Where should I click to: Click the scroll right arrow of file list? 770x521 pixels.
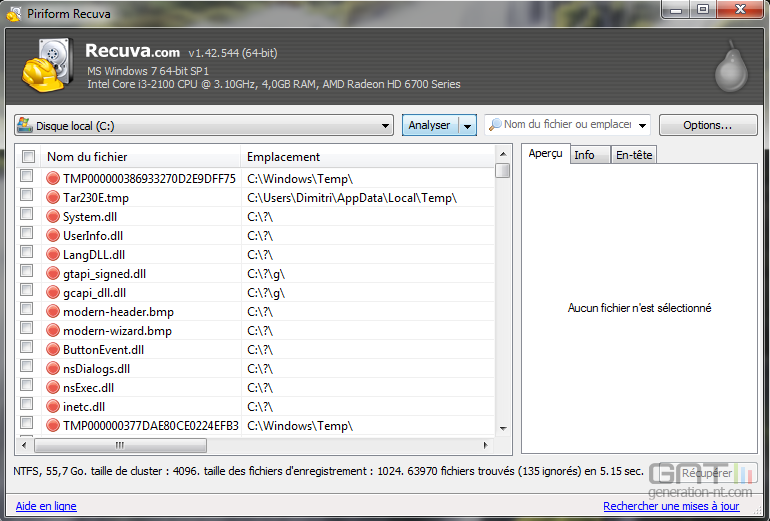pos(486,445)
